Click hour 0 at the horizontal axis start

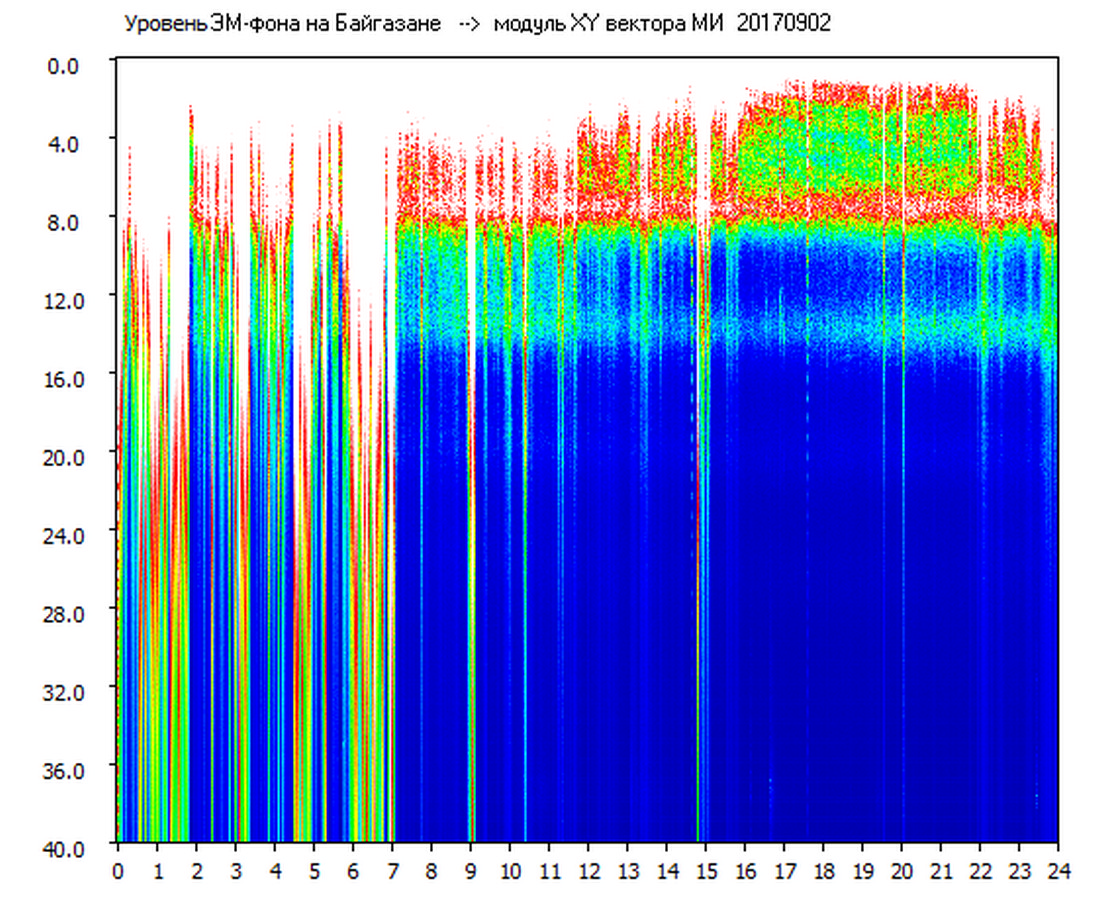pos(118,871)
